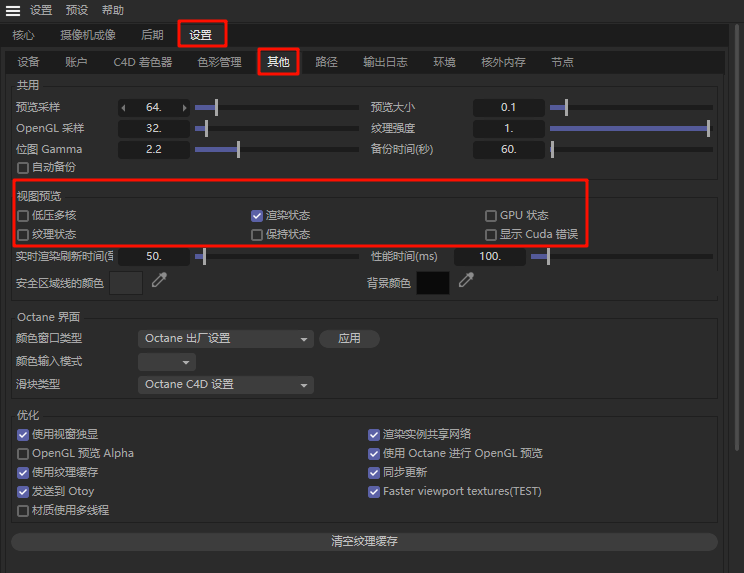Open the 预设 menu

pyautogui.click(x=77, y=10)
